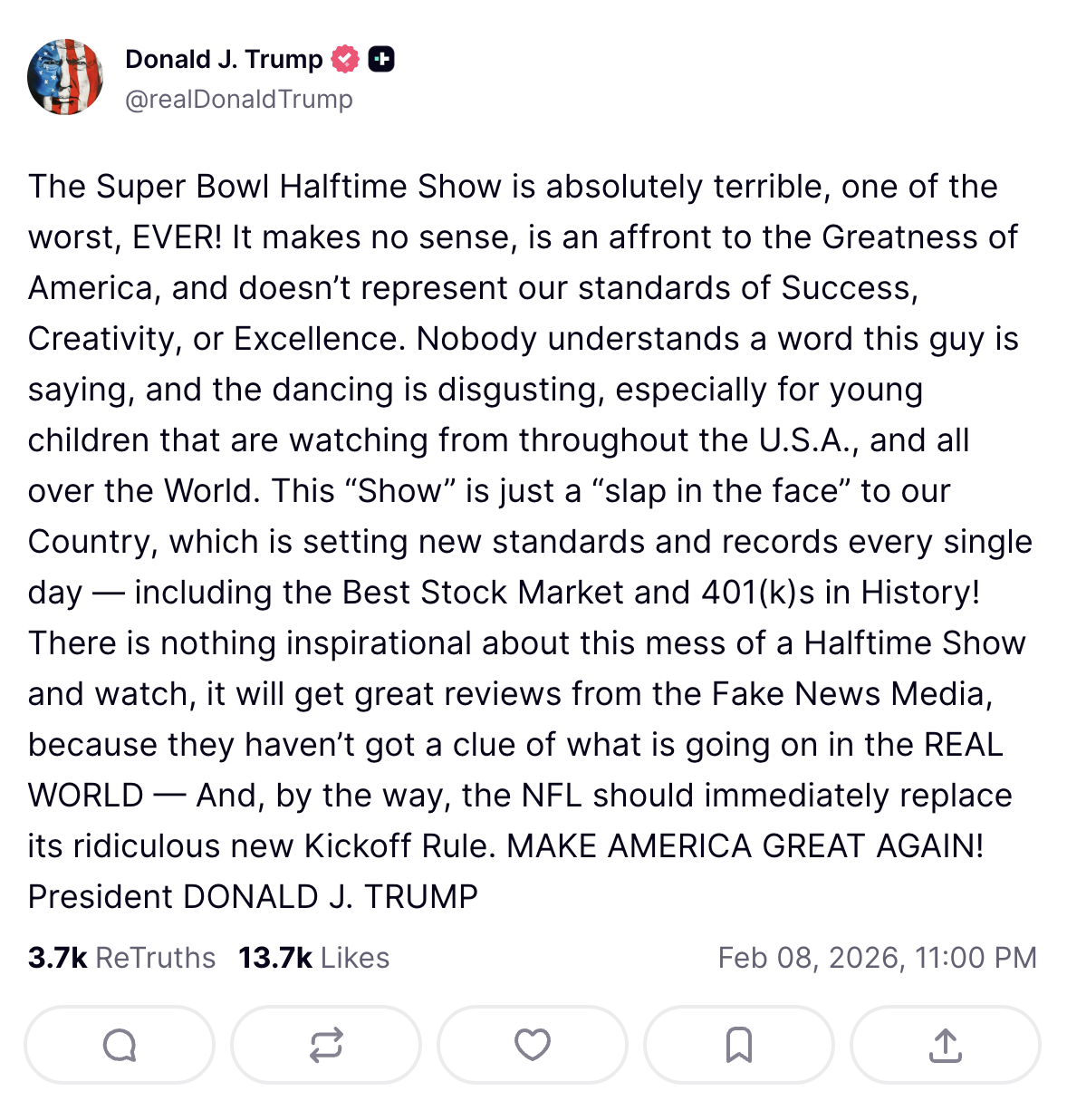Open the post permalink via its timestamp
Screen dimensions: 1067x1120
pyautogui.click(x=877, y=957)
